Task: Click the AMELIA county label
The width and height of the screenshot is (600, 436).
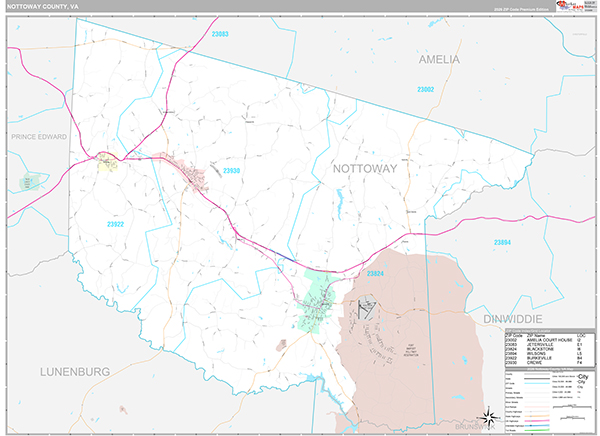Action: coord(439,59)
